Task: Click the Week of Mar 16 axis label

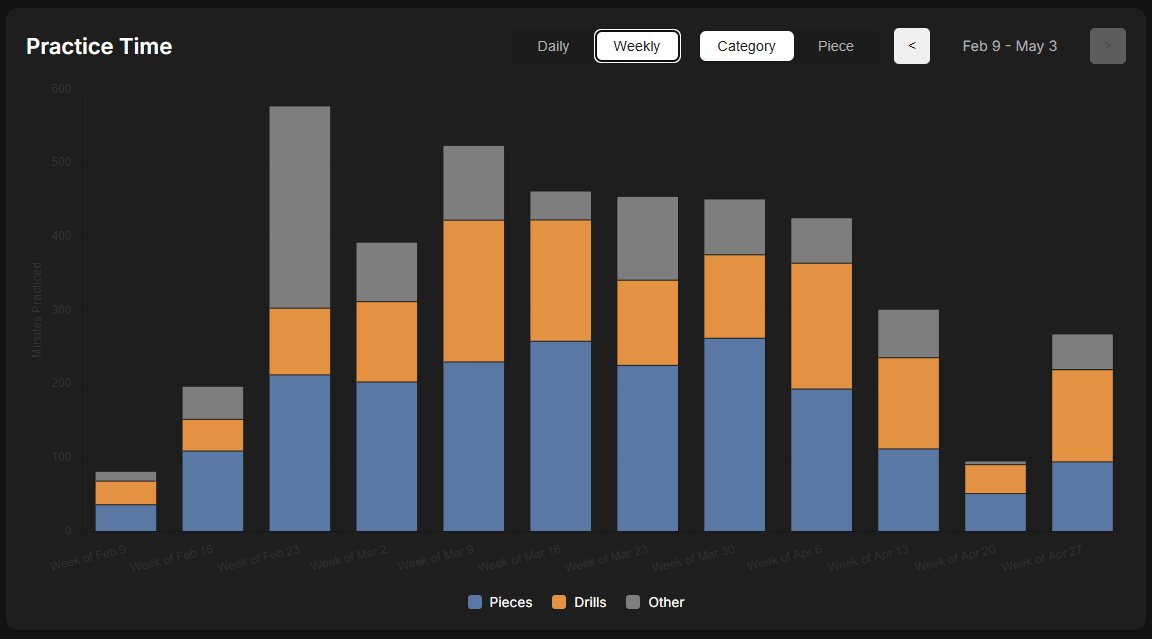Action: click(519, 558)
